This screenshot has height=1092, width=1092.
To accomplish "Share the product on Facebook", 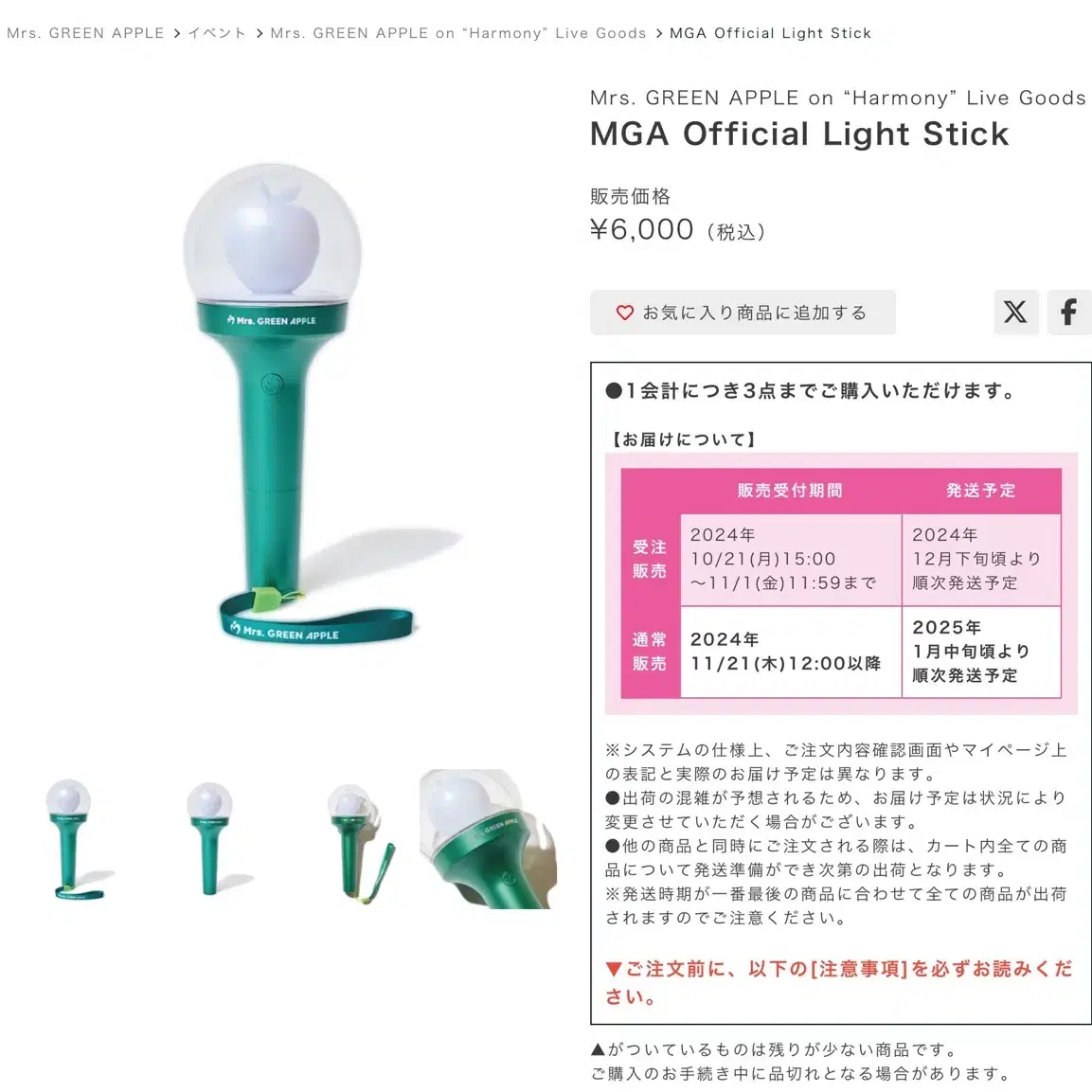I will 1069,312.
